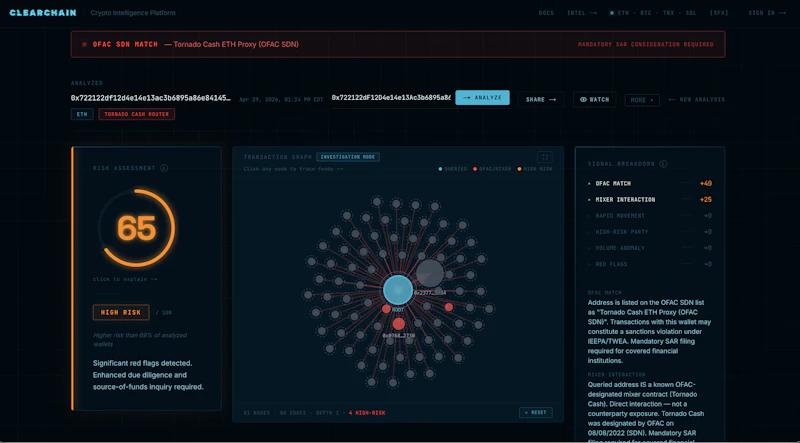The width and height of the screenshot is (800, 443).
Task: Open the ClearChain logo home link
Action: [x=43, y=13]
